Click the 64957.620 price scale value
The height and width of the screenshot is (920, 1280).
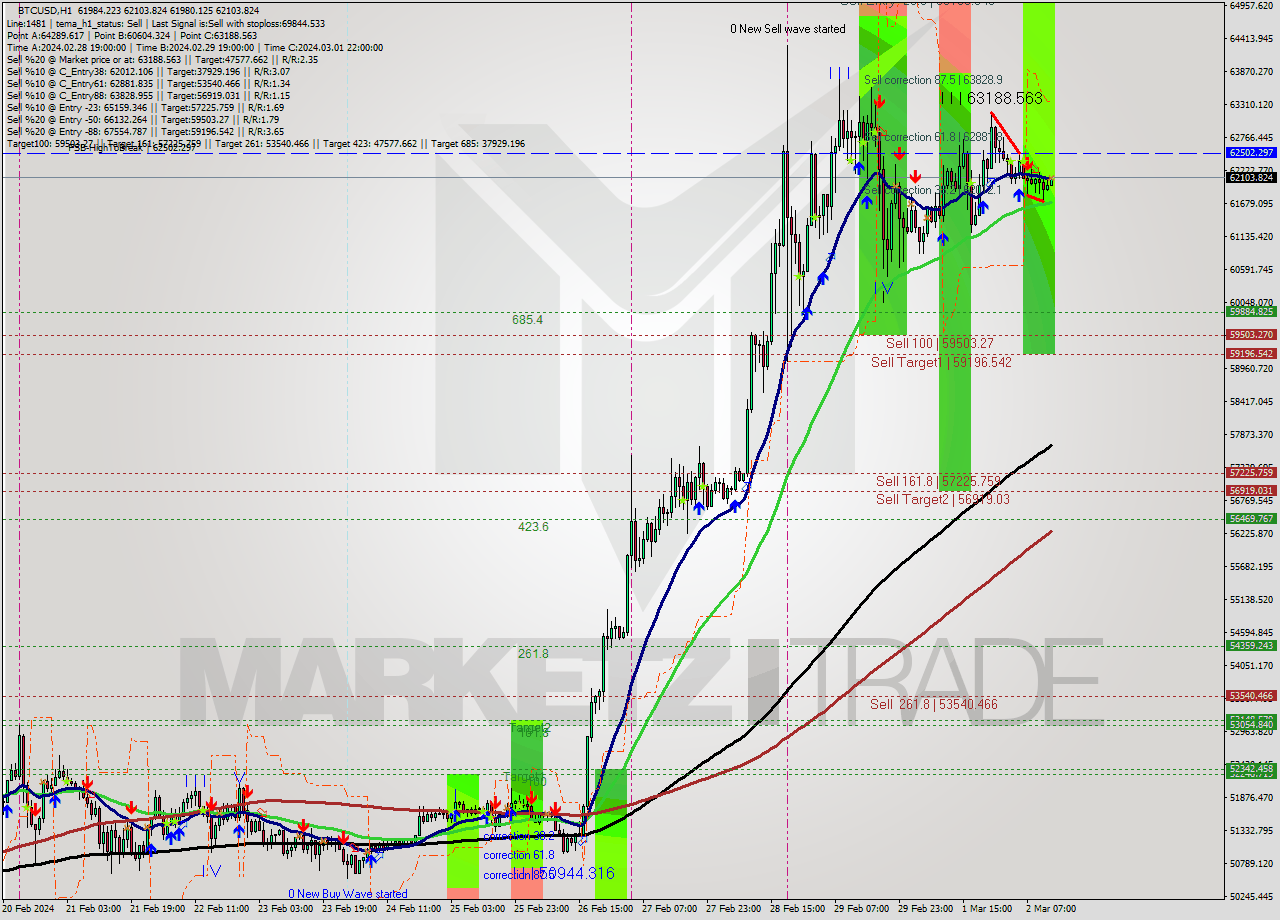point(1251,6)
